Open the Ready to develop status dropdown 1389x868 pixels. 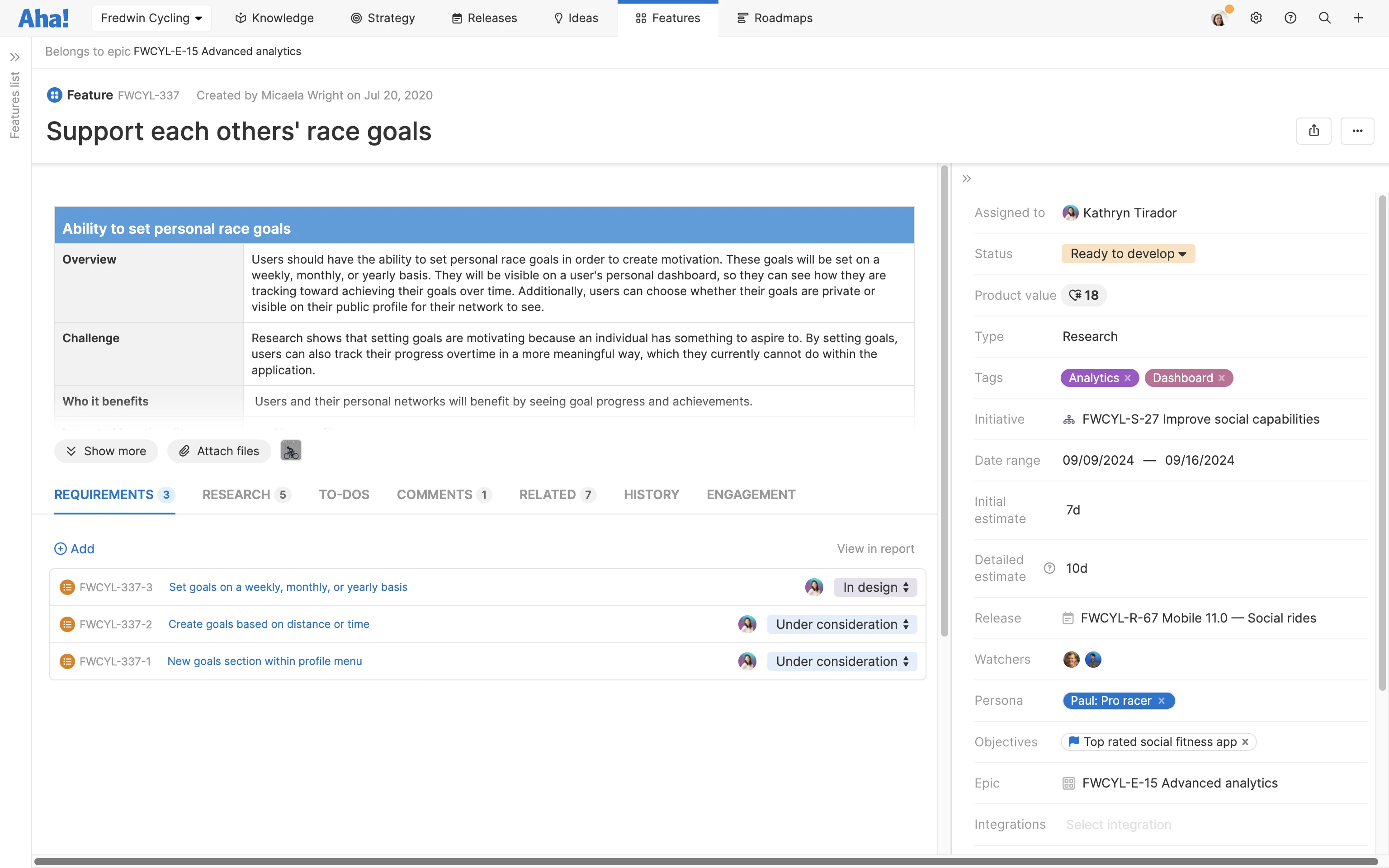click(x=1128, y=254)
